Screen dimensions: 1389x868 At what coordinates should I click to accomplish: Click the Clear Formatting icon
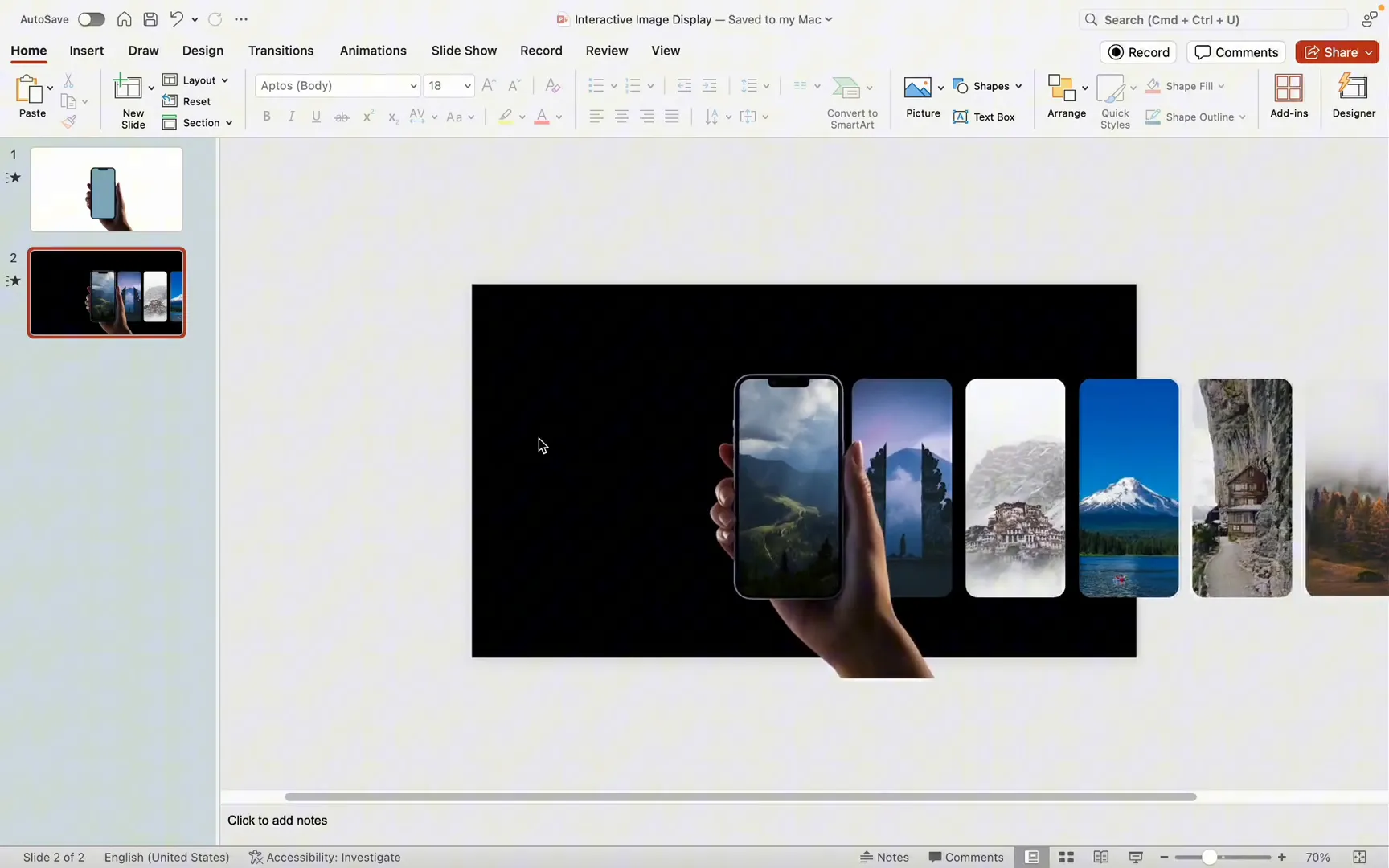[552, 85]
